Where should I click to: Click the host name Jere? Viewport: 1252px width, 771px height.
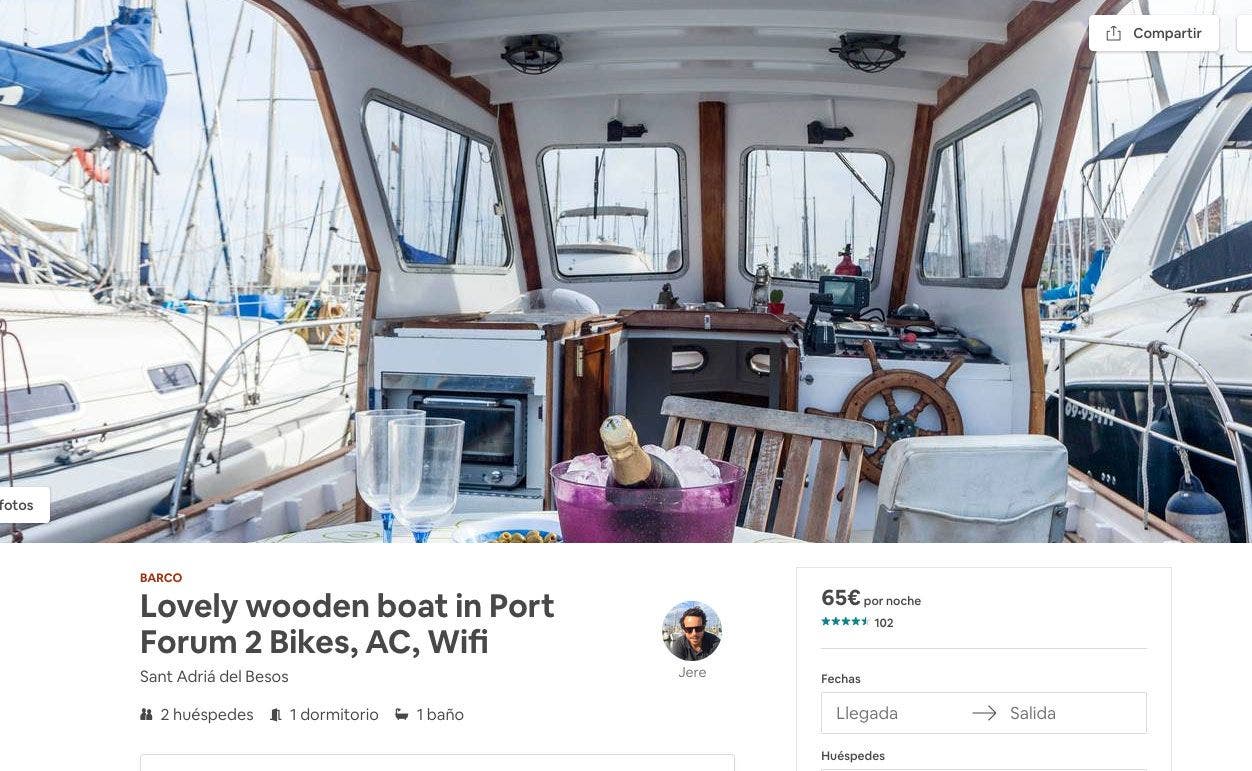pyautogui.click(x=692, y=672)
